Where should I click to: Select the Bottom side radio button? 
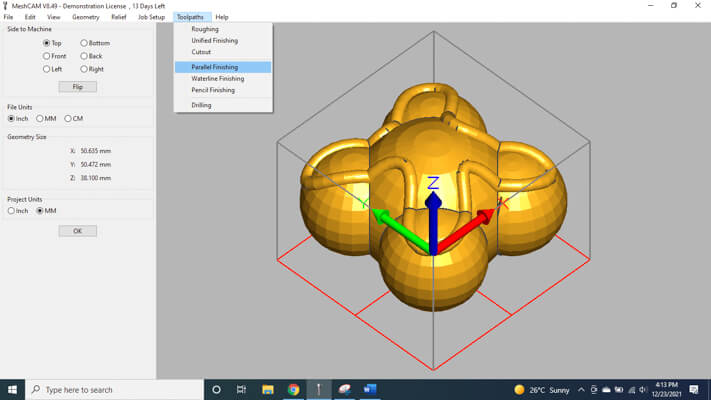pos(84,43)
